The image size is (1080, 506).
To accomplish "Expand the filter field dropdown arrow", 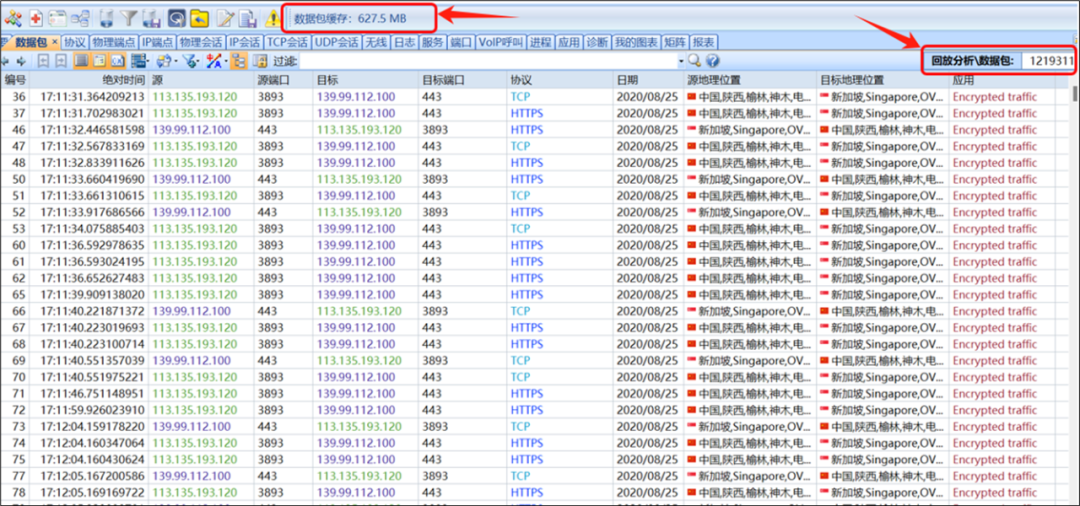I will click(680, 61).
